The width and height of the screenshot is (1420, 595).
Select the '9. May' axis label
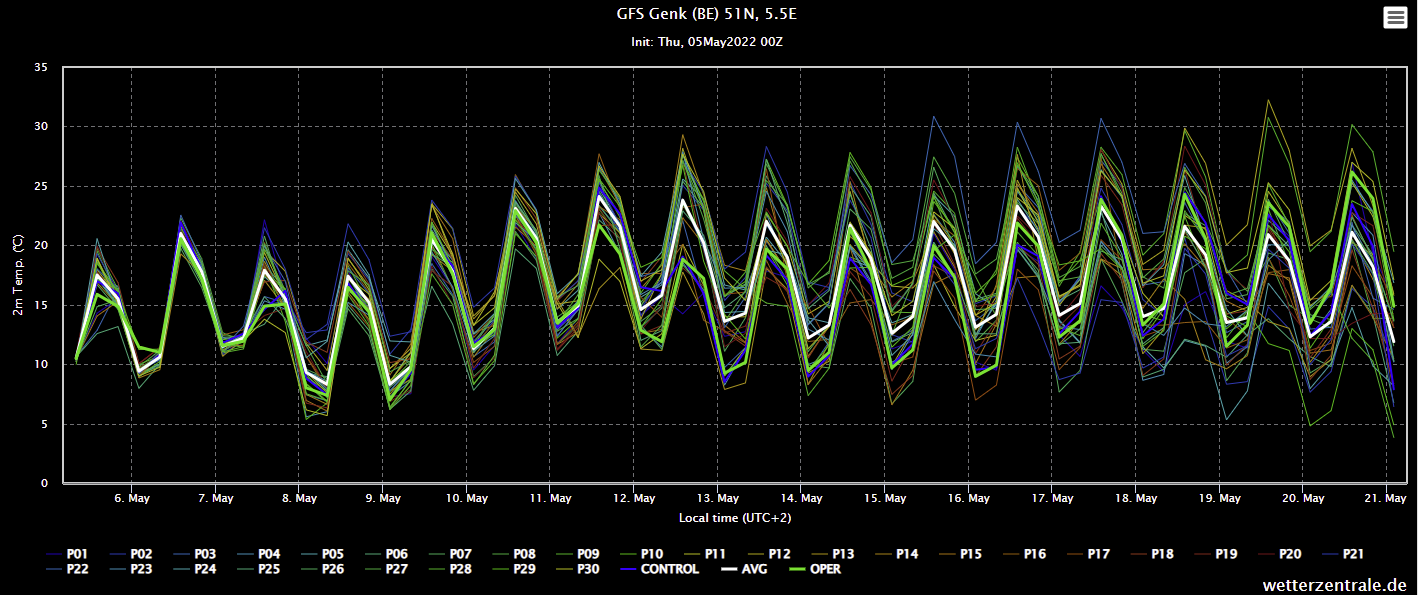click(383, 498)
